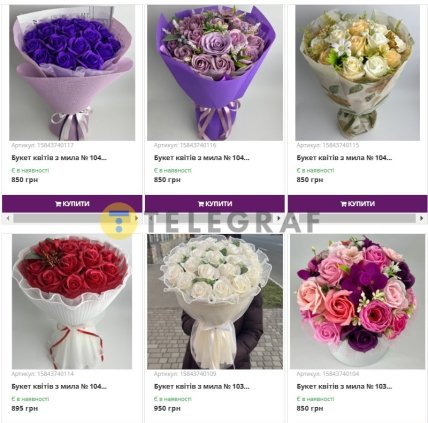Click the purple roses bouquet thumbnail

pos(72,73)
